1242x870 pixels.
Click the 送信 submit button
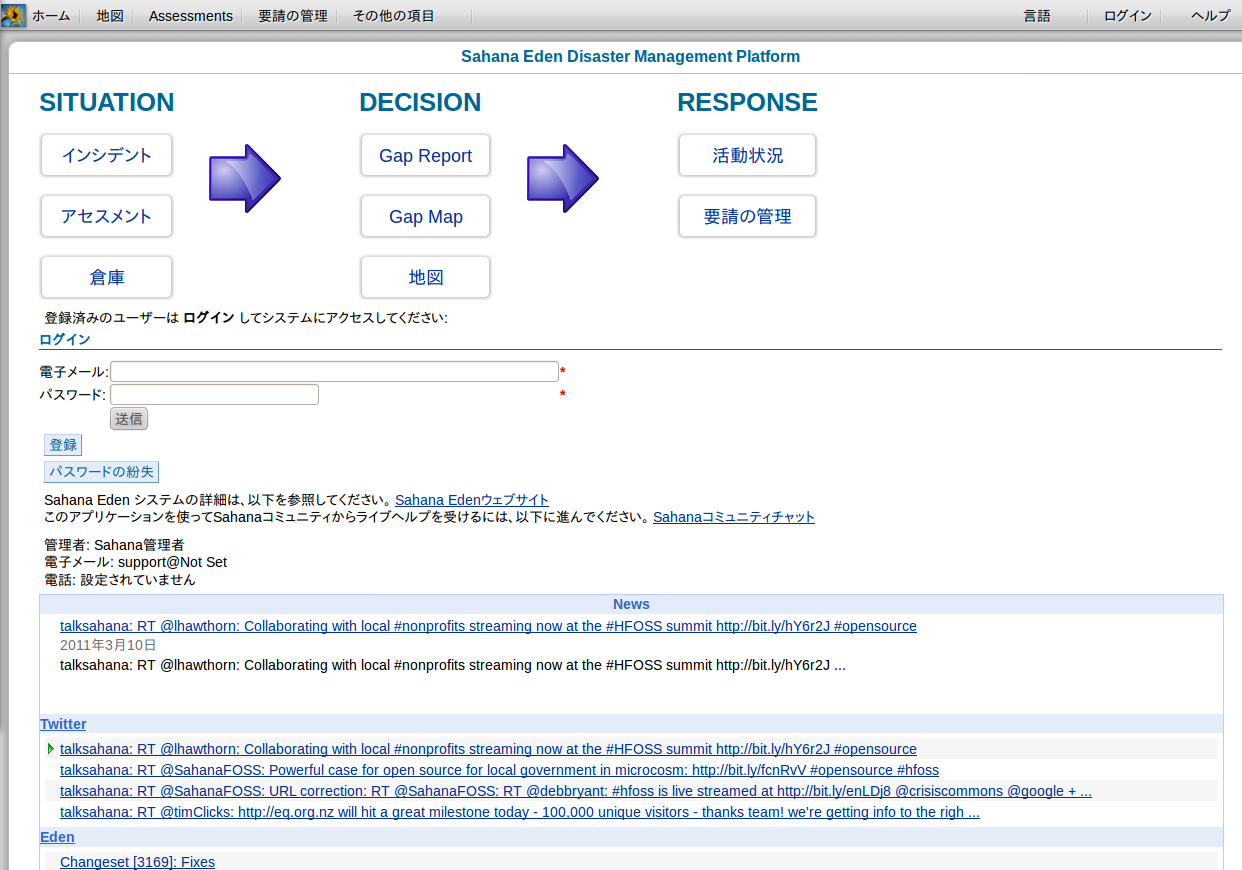(x=129, y=419)
